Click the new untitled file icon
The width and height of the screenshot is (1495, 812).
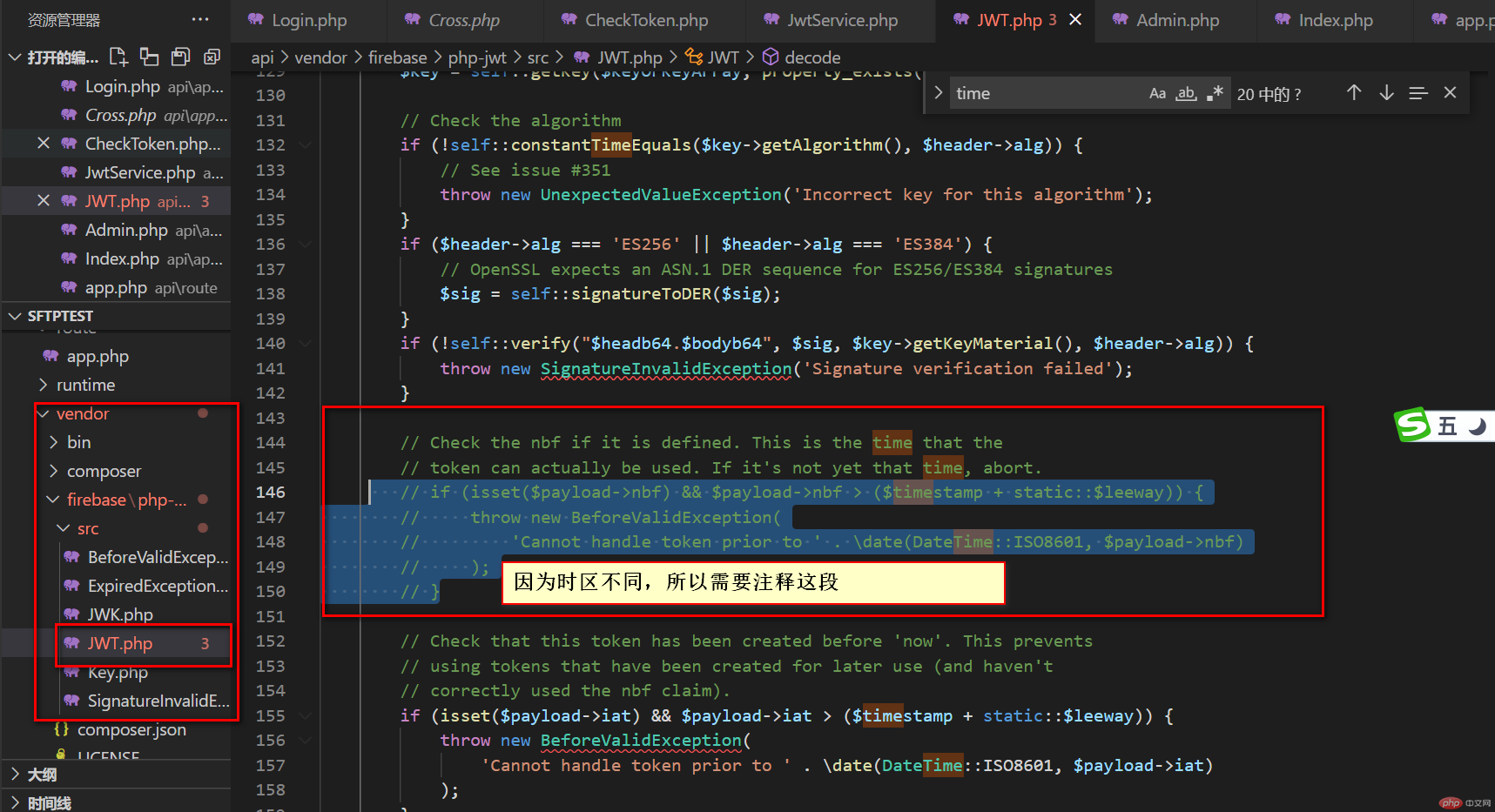(x=118, y=57)
